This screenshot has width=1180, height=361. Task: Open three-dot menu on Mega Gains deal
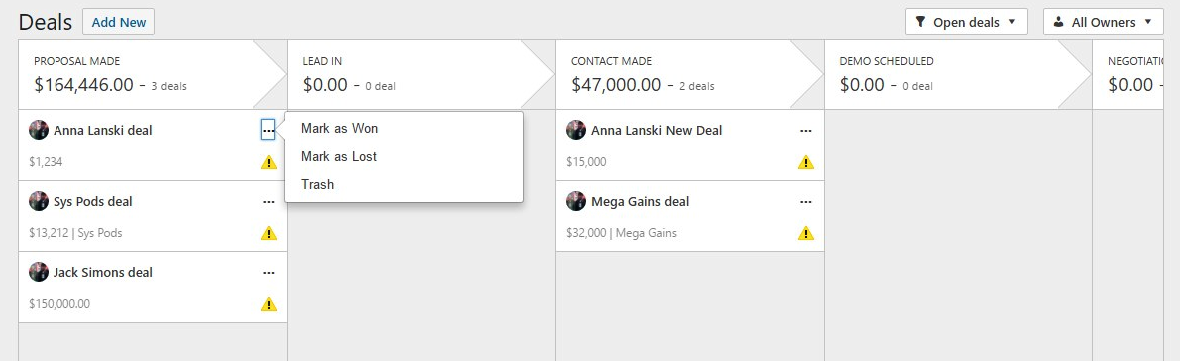(806, 202)
